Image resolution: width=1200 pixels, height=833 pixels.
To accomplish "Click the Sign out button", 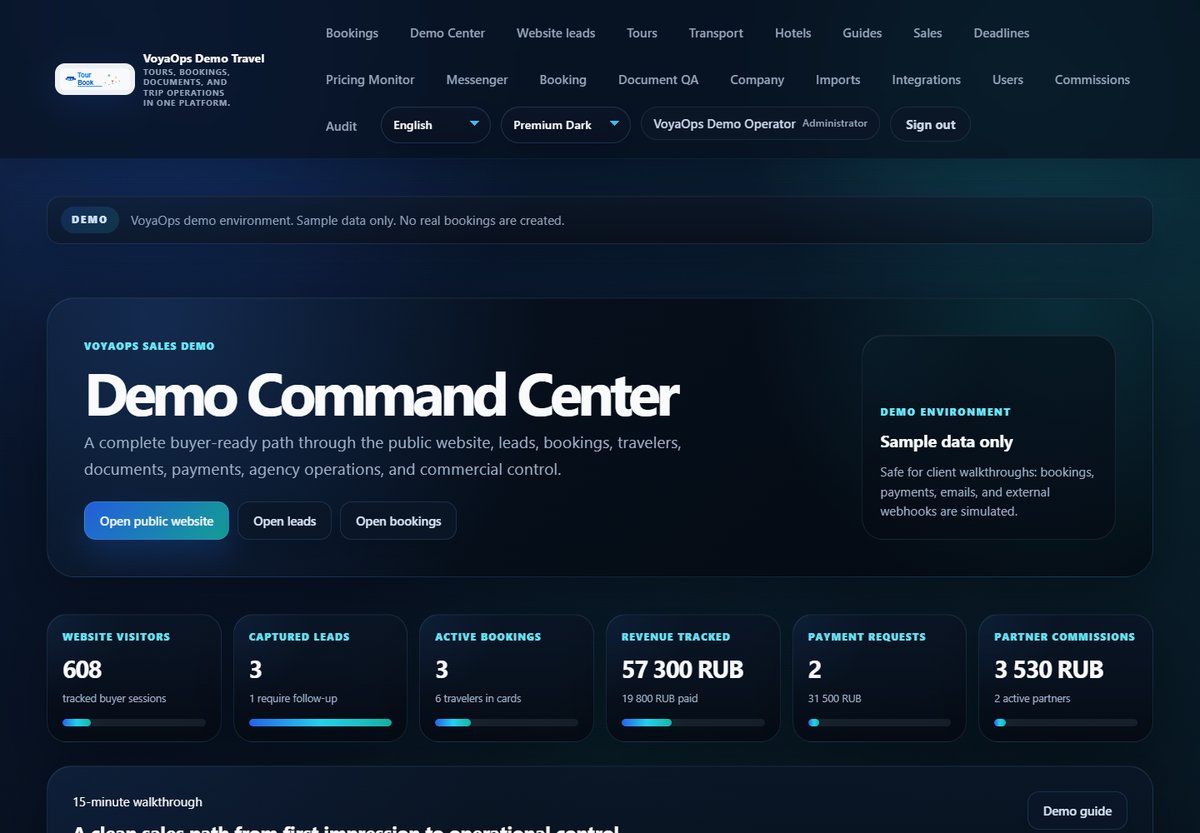I will click(930, 125).
